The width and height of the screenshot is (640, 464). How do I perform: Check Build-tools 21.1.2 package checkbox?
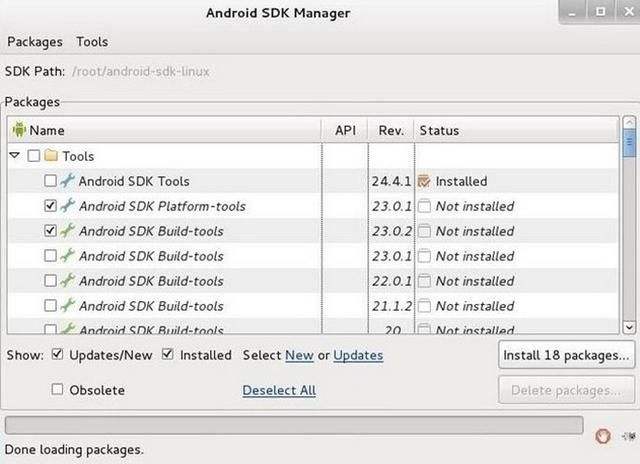point(50,305)
